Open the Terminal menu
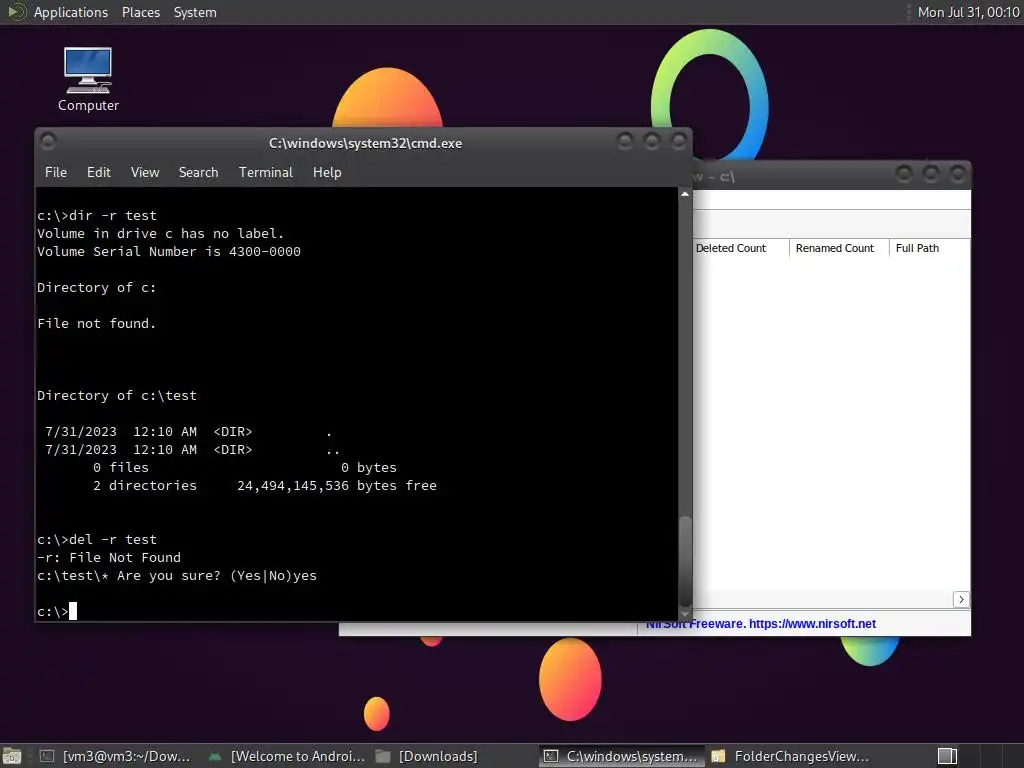Image resolution: width=1024 pixels, height=768 pixels. coord(265,172)
